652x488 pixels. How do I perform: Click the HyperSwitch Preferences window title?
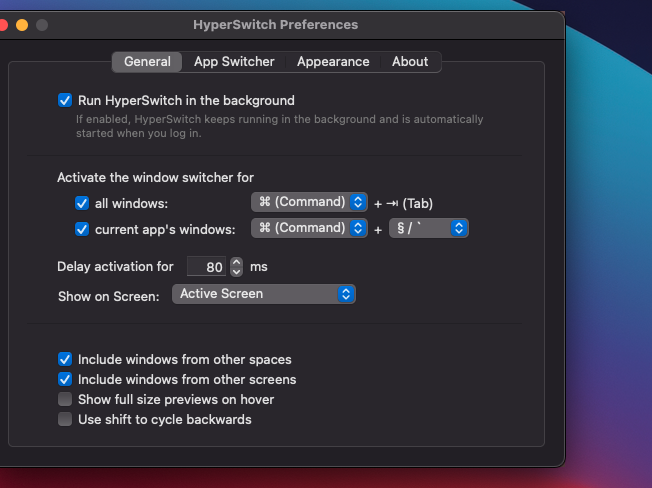pyautogui.click(x=275, y=25)
